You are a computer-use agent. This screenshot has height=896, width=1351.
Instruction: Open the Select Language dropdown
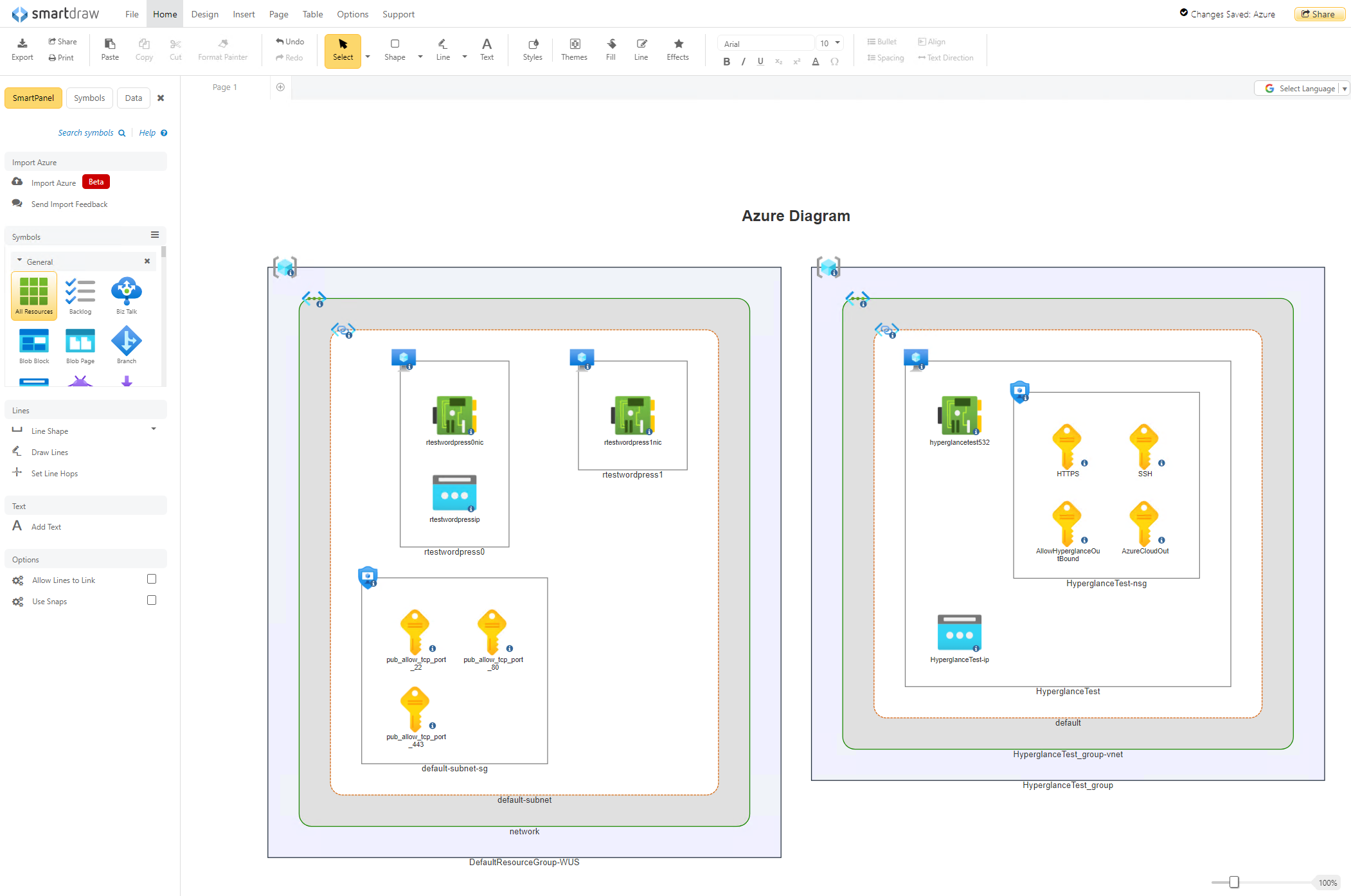tap(1301, 88)
